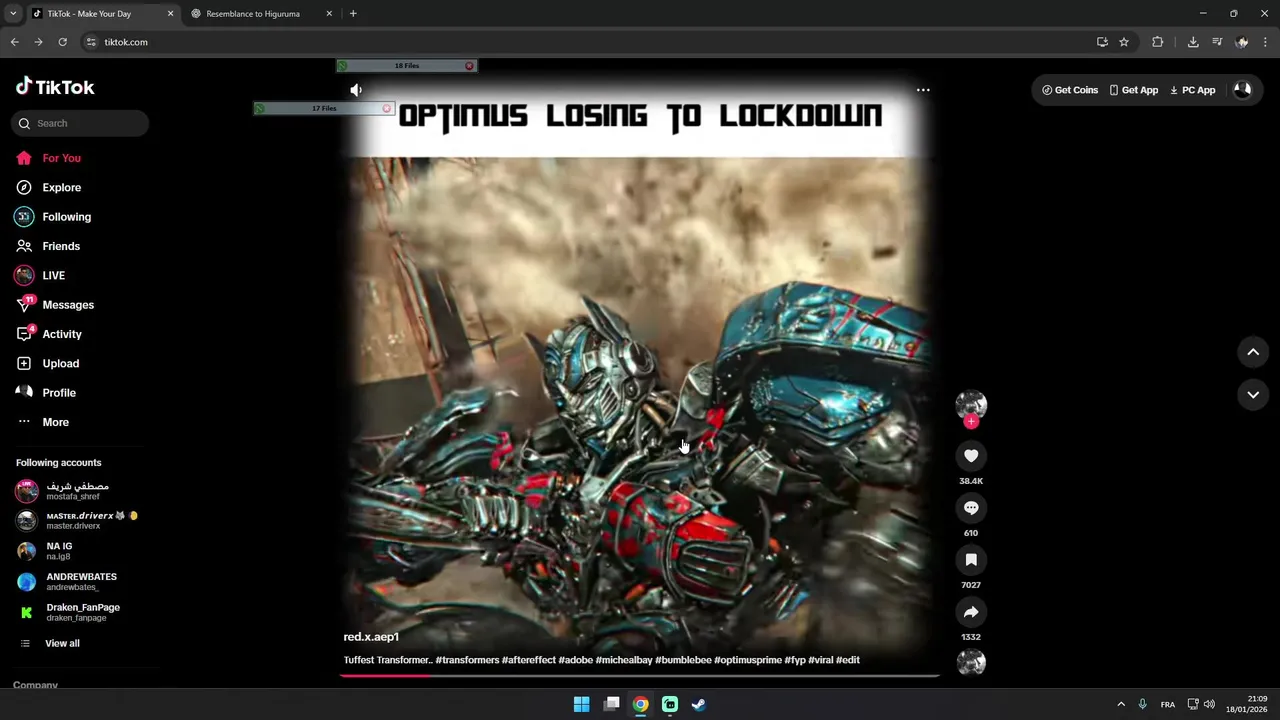Open the #optimusprime hashtag

[x=747, y=660]
